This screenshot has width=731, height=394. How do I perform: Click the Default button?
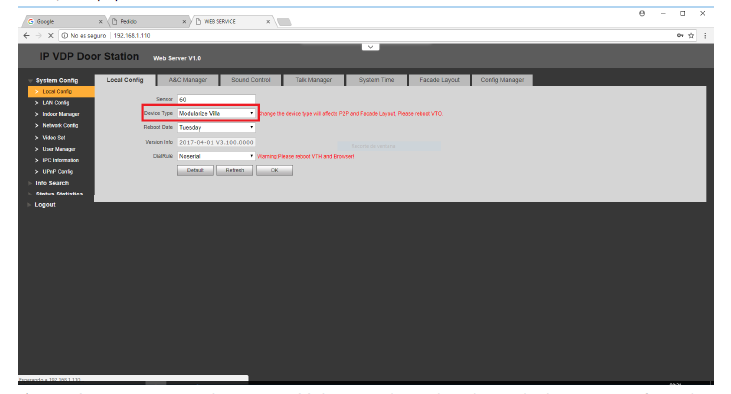195,171
